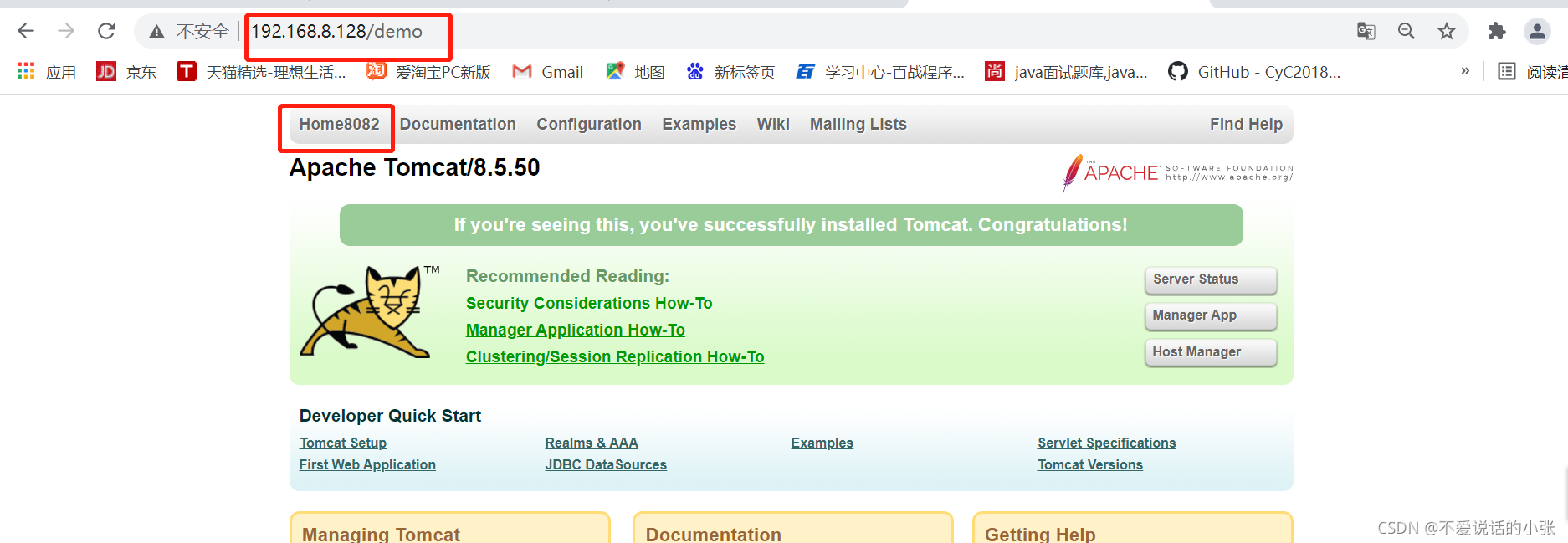Click the Server Status button
1568x543 pixels.
1211,280
